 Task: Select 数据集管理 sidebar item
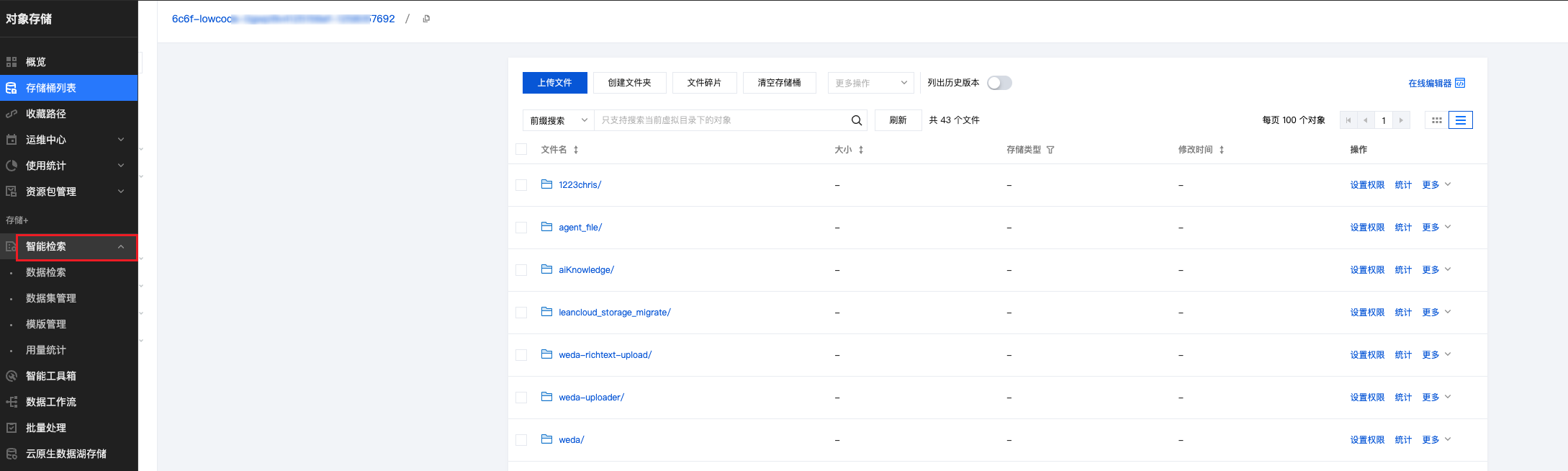pos(51,298)
